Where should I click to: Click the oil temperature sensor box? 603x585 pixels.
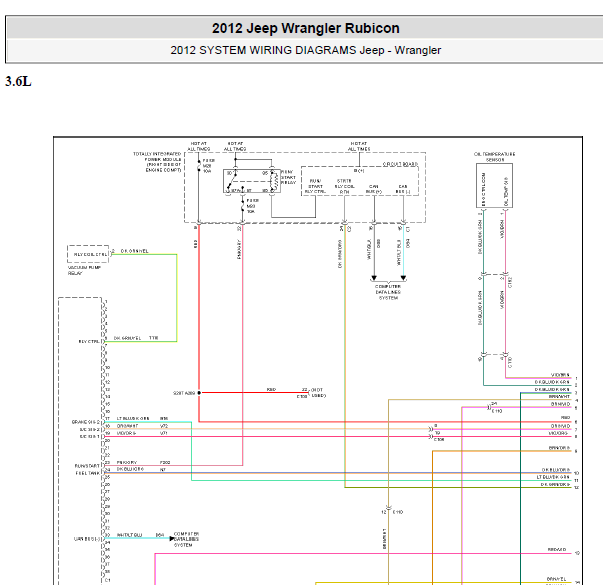coord(495,185)
